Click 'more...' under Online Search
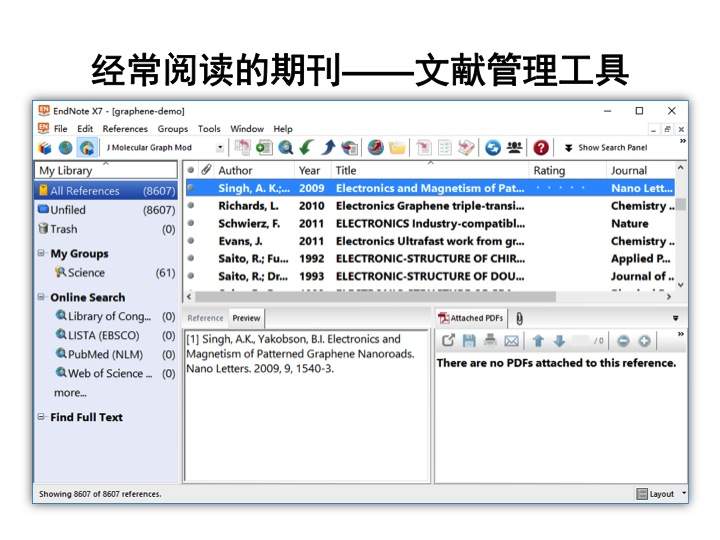720x540 pixels. 70,393
